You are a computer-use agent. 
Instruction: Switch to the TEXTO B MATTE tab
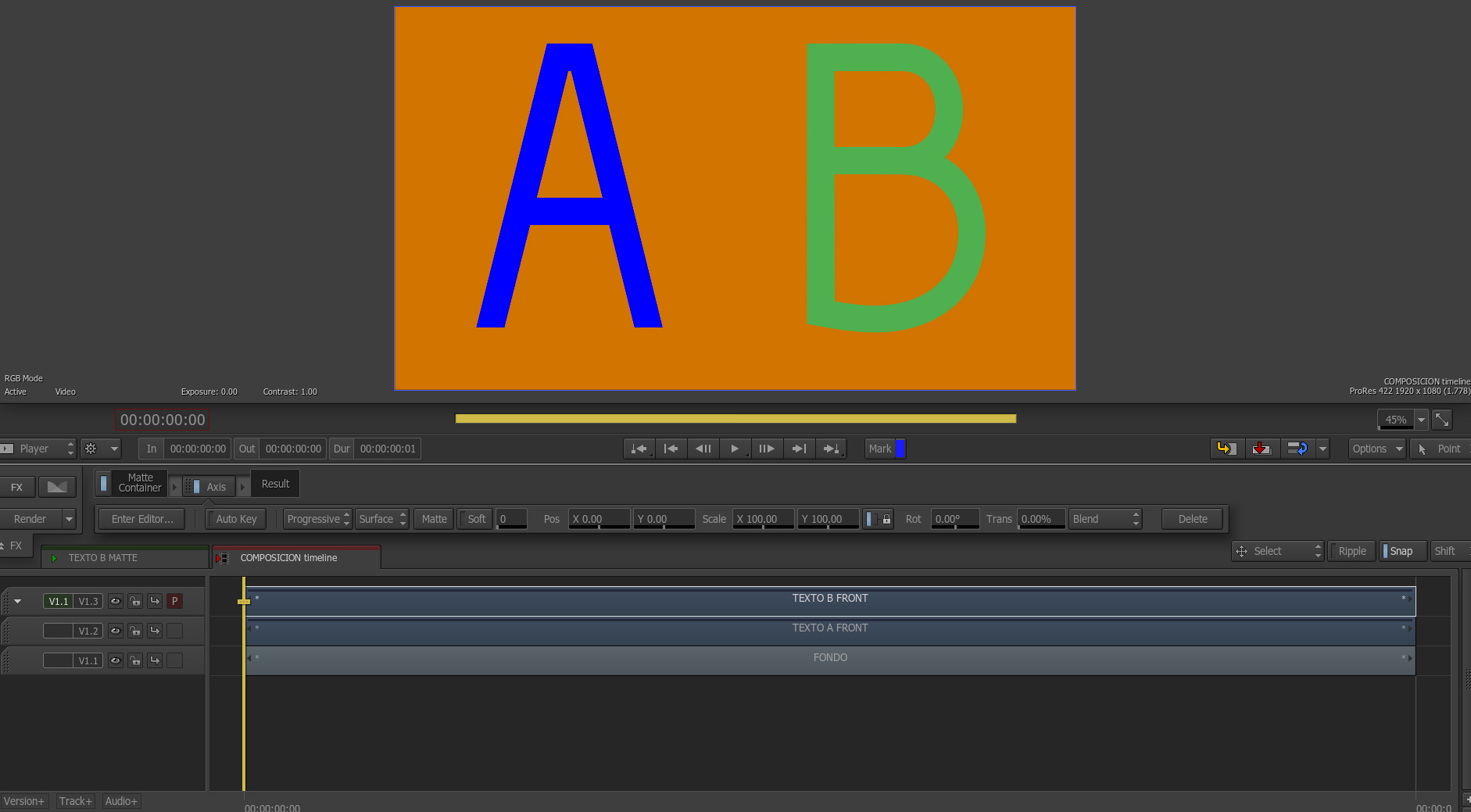pyautogui.click(x=125, y=558)
